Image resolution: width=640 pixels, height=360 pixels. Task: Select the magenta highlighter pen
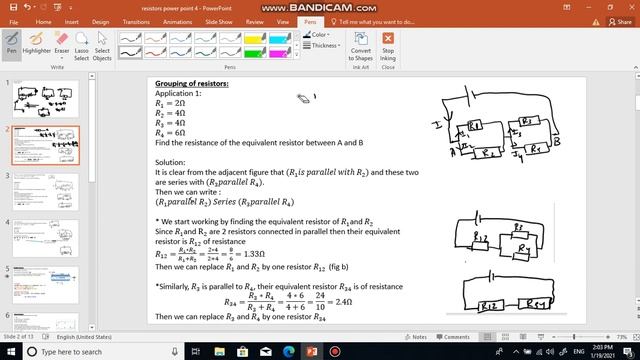pos(280,52)
